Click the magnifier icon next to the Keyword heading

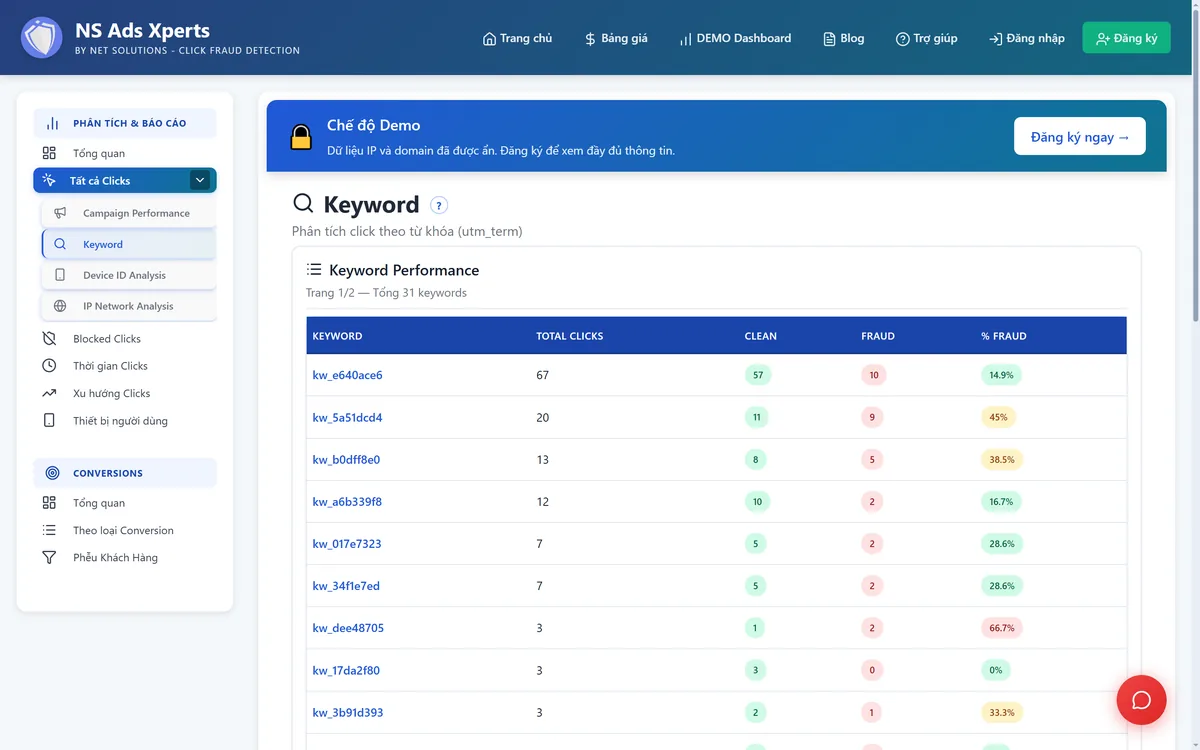(x=303, y=203)
